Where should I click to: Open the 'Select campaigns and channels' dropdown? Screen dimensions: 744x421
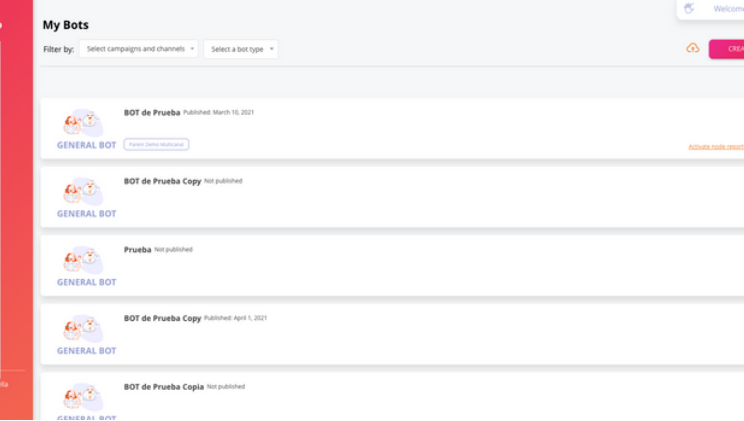(x=138, y=49)
